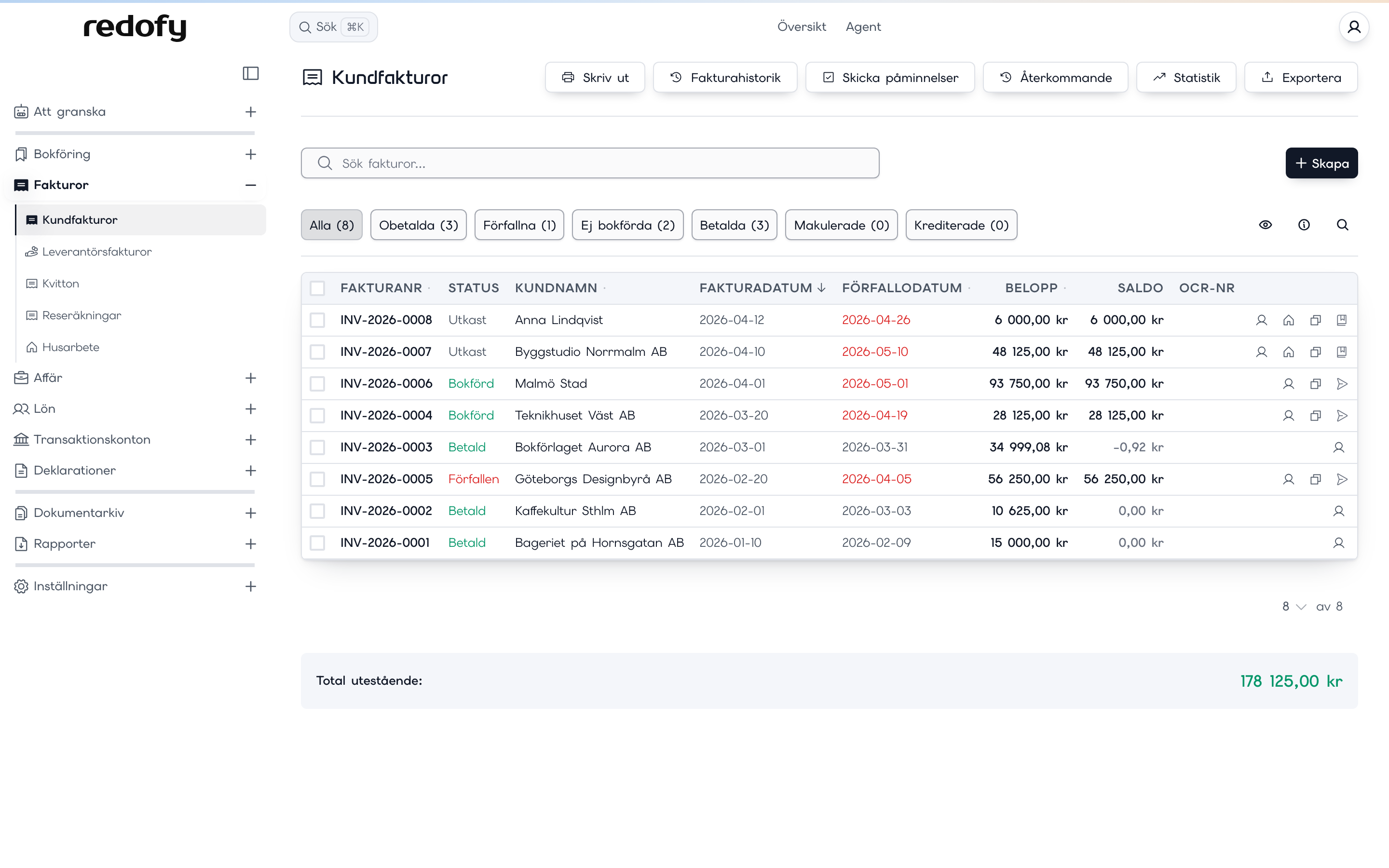Screen dimensions: 1389x868
Task: Click the house icon on Byggstudio Norrmalm AB row
Action: point(1289,352)
